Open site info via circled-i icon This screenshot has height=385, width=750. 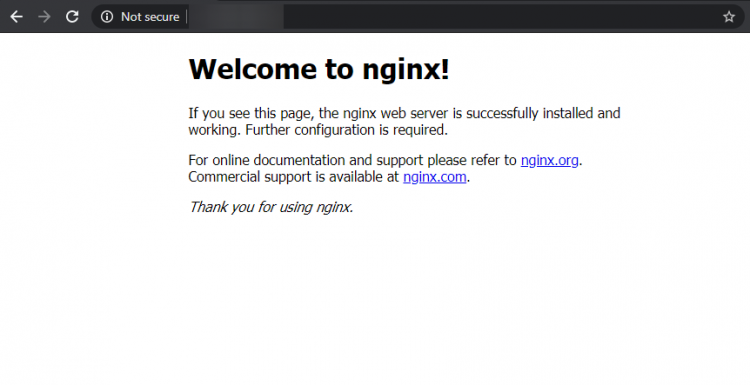point(107,17)
